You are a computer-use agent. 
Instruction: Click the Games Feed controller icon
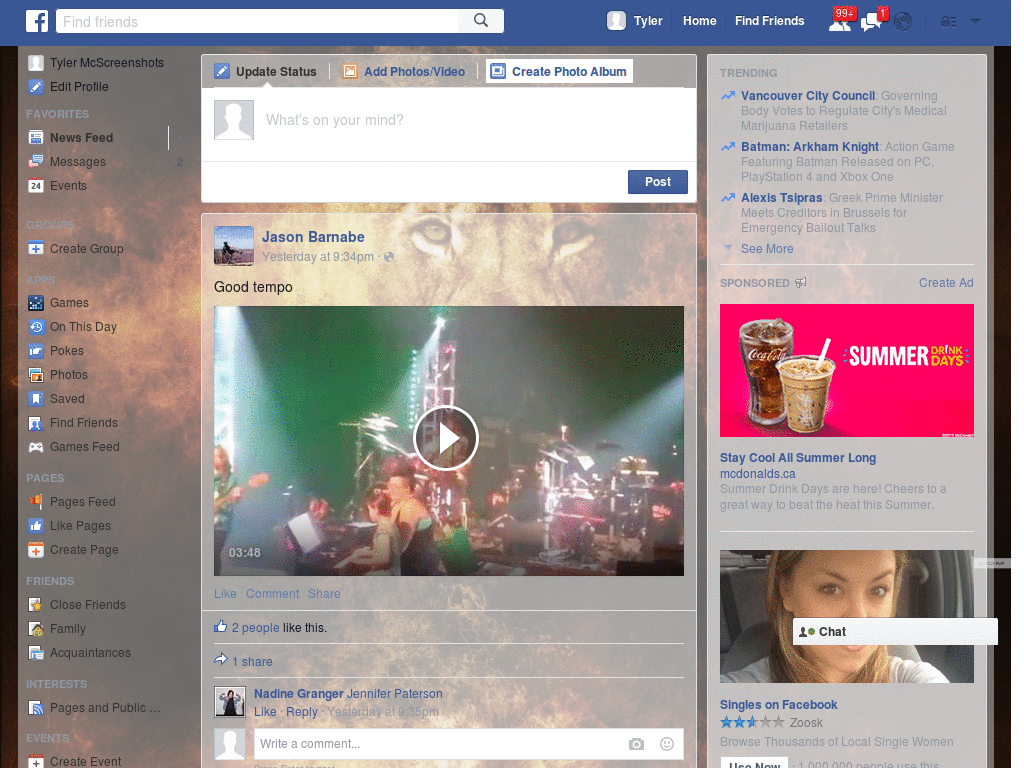(x=36, y=447)
